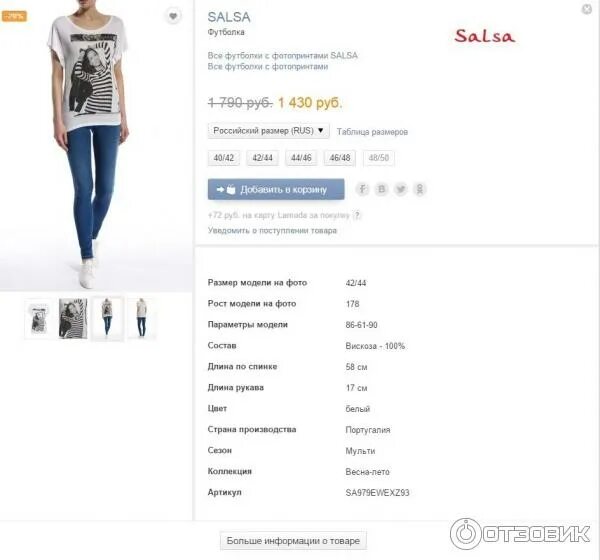
Task: Share product on Twitter
Action: tap(401, 189)
